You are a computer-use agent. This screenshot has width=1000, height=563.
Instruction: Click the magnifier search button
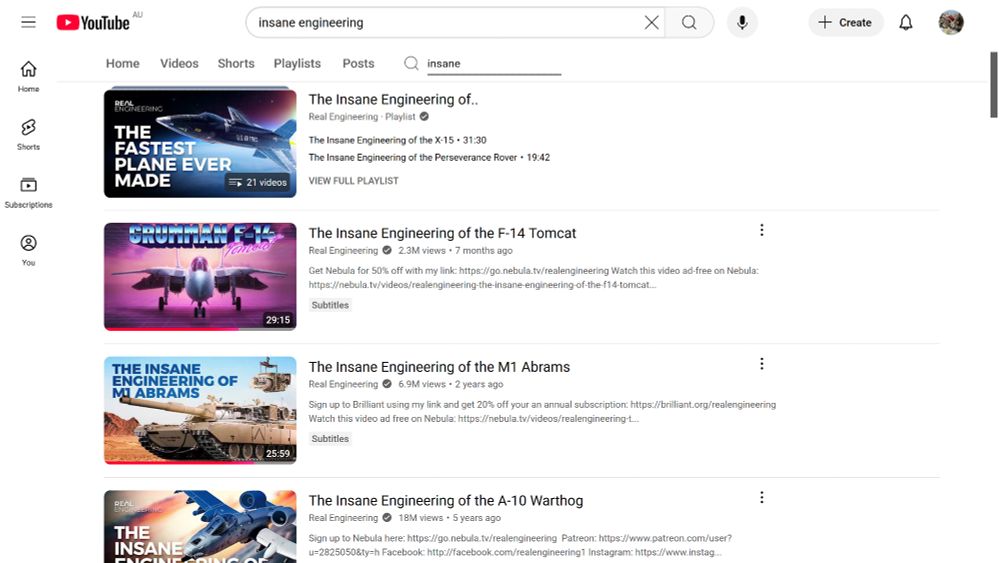[x=689, y=22]
